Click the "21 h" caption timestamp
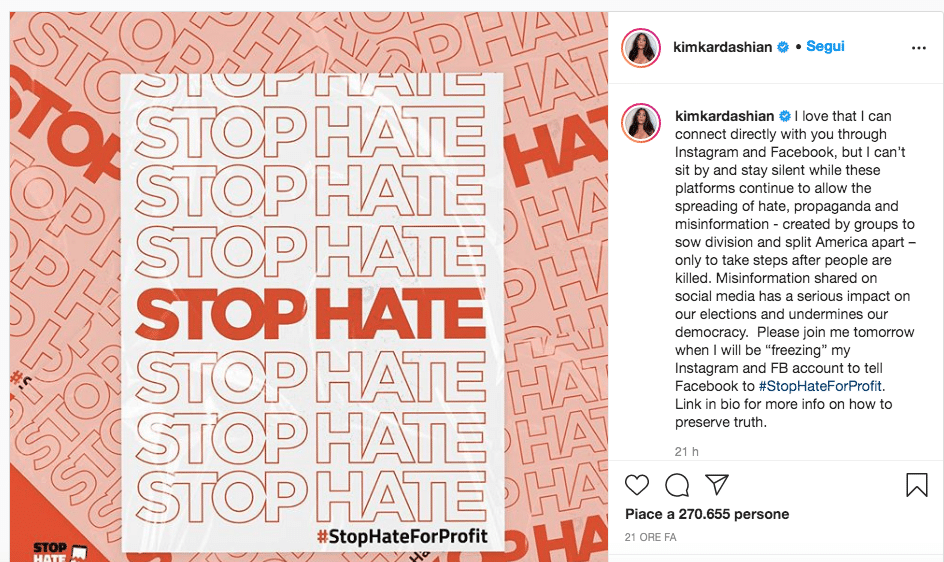 (687, 452)
